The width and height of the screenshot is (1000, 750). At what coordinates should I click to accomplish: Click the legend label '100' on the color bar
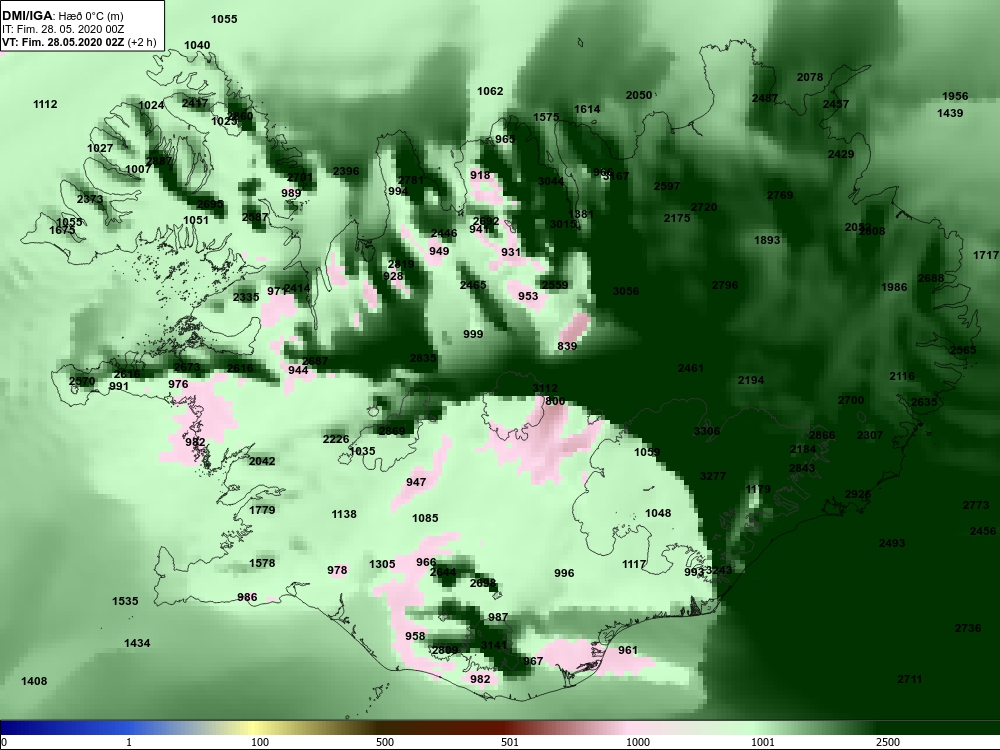(x=260, y=742)
